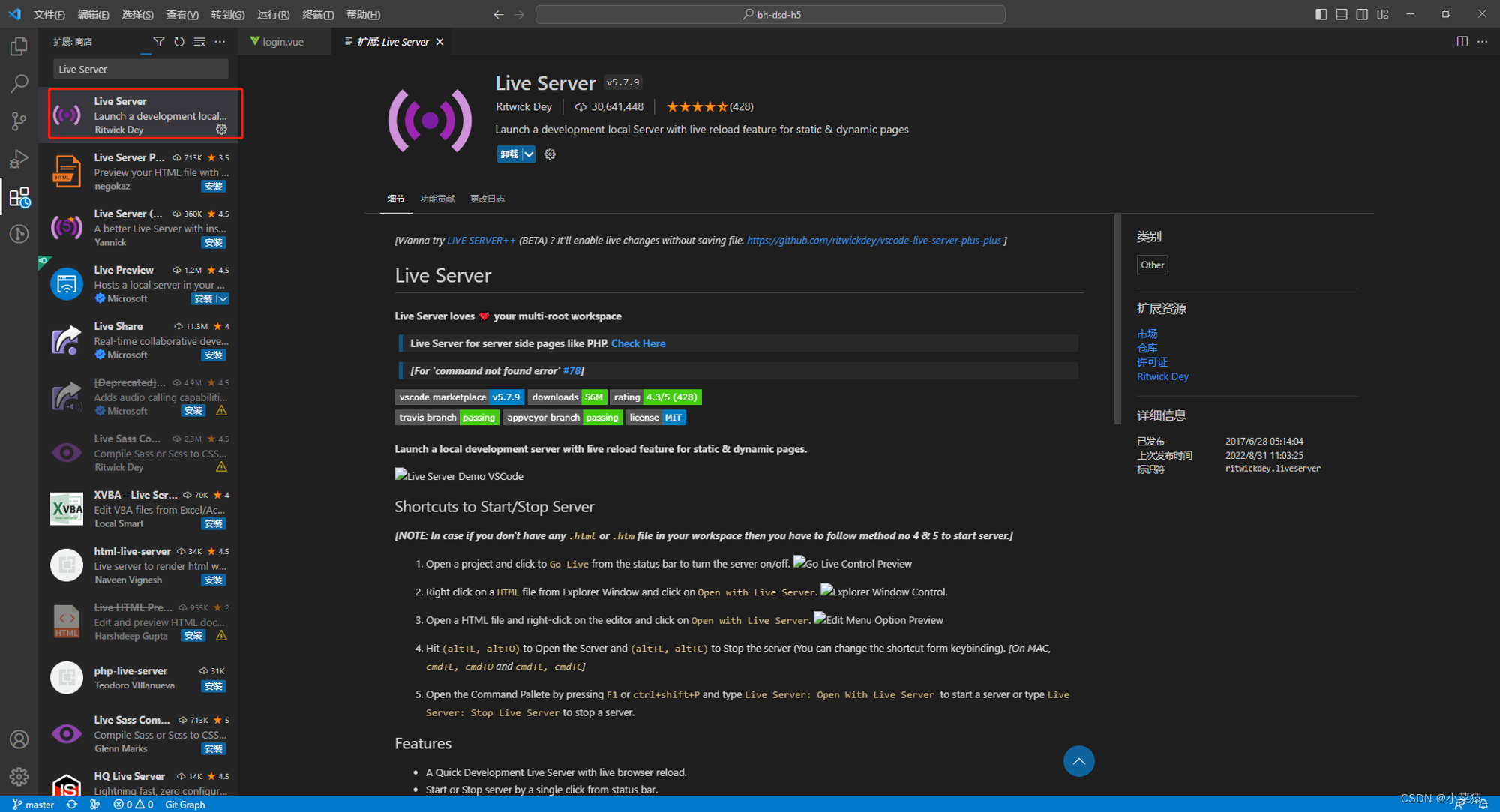Toggle the primary sidebar layout button
The height and width of the screenshot is (812, 1500).
tap(1321, 14)
